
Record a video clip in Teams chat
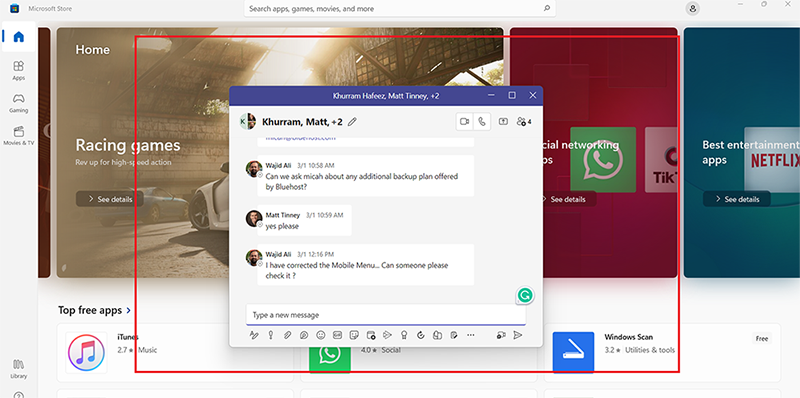pos(501,335)
